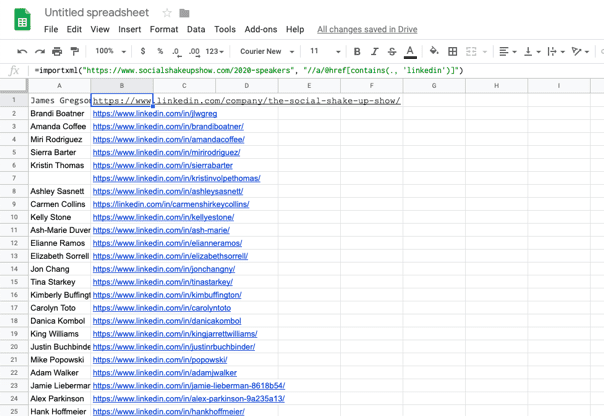Select the cell containing Danica Kombol
Viewport: 604px width, 416px height.
59,321
